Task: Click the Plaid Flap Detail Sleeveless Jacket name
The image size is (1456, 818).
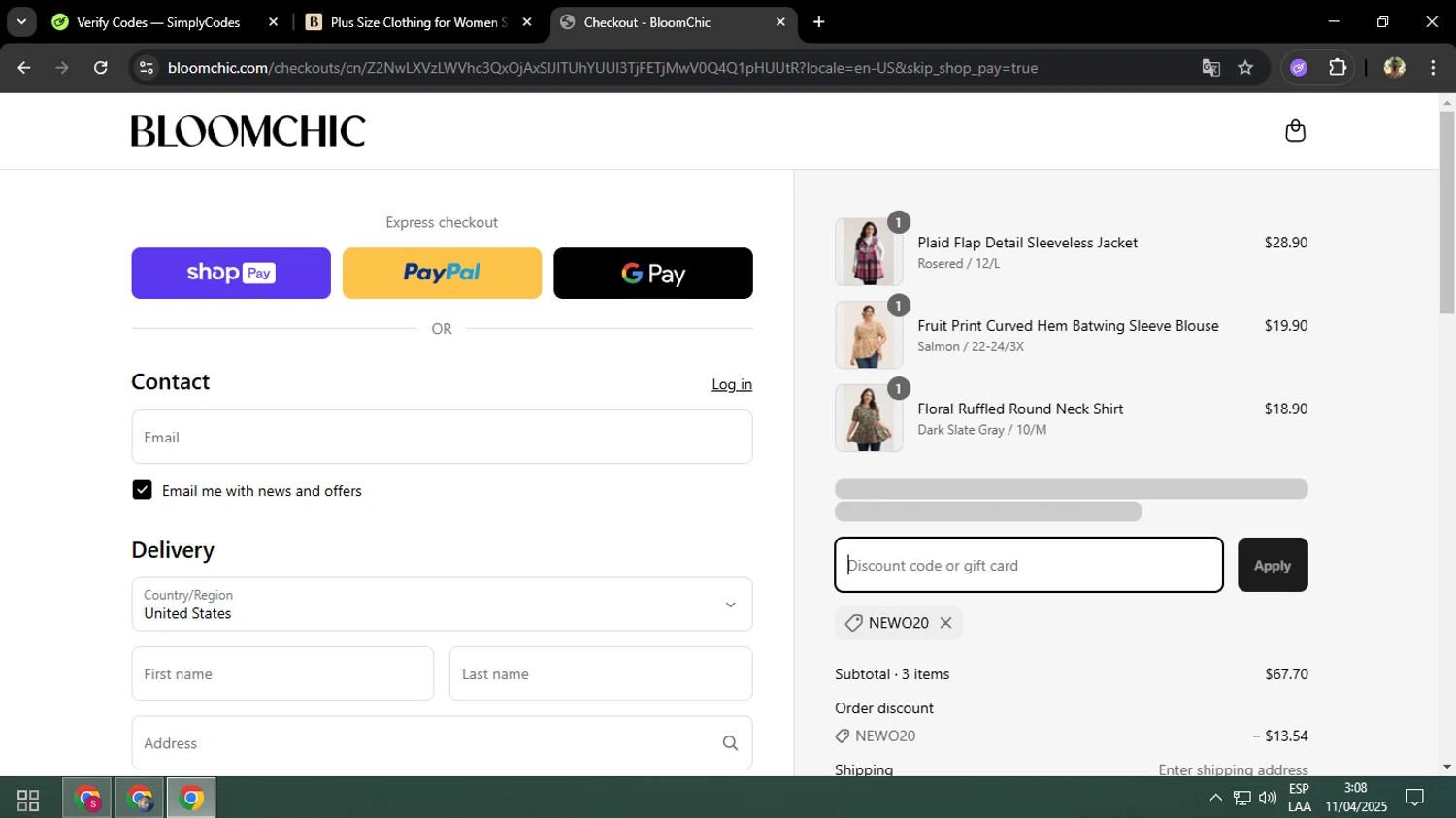Action: pos(1028,243)
